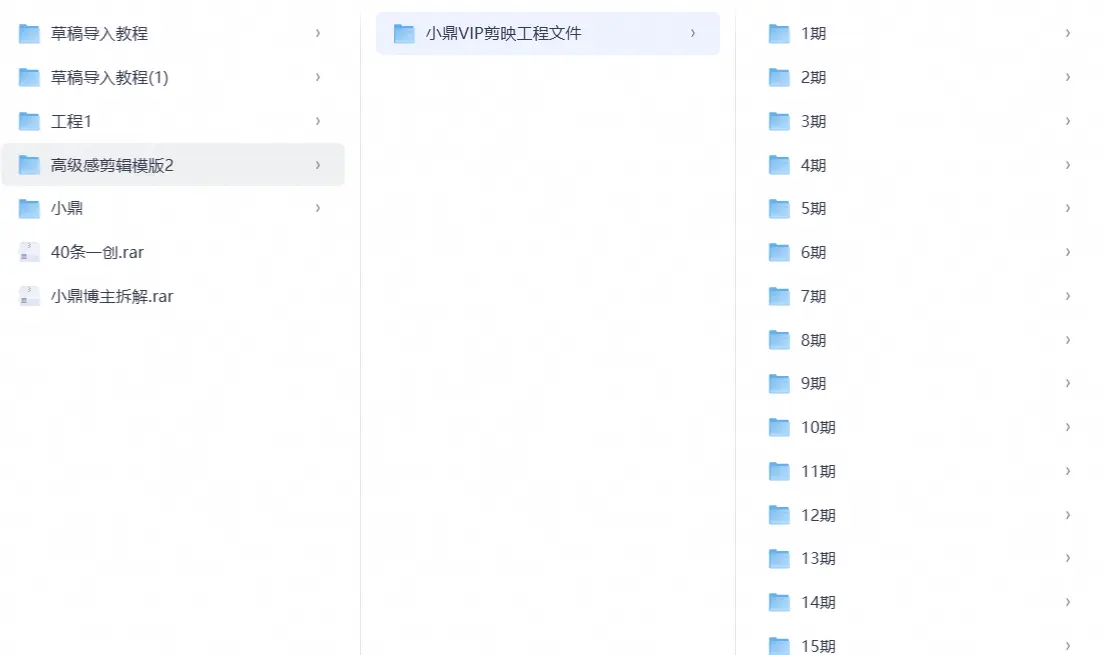Viewport: 1103px width, 655px height.
Task: Click the folder icon of 草稿导入教程
Action: [x=29, y=34]
